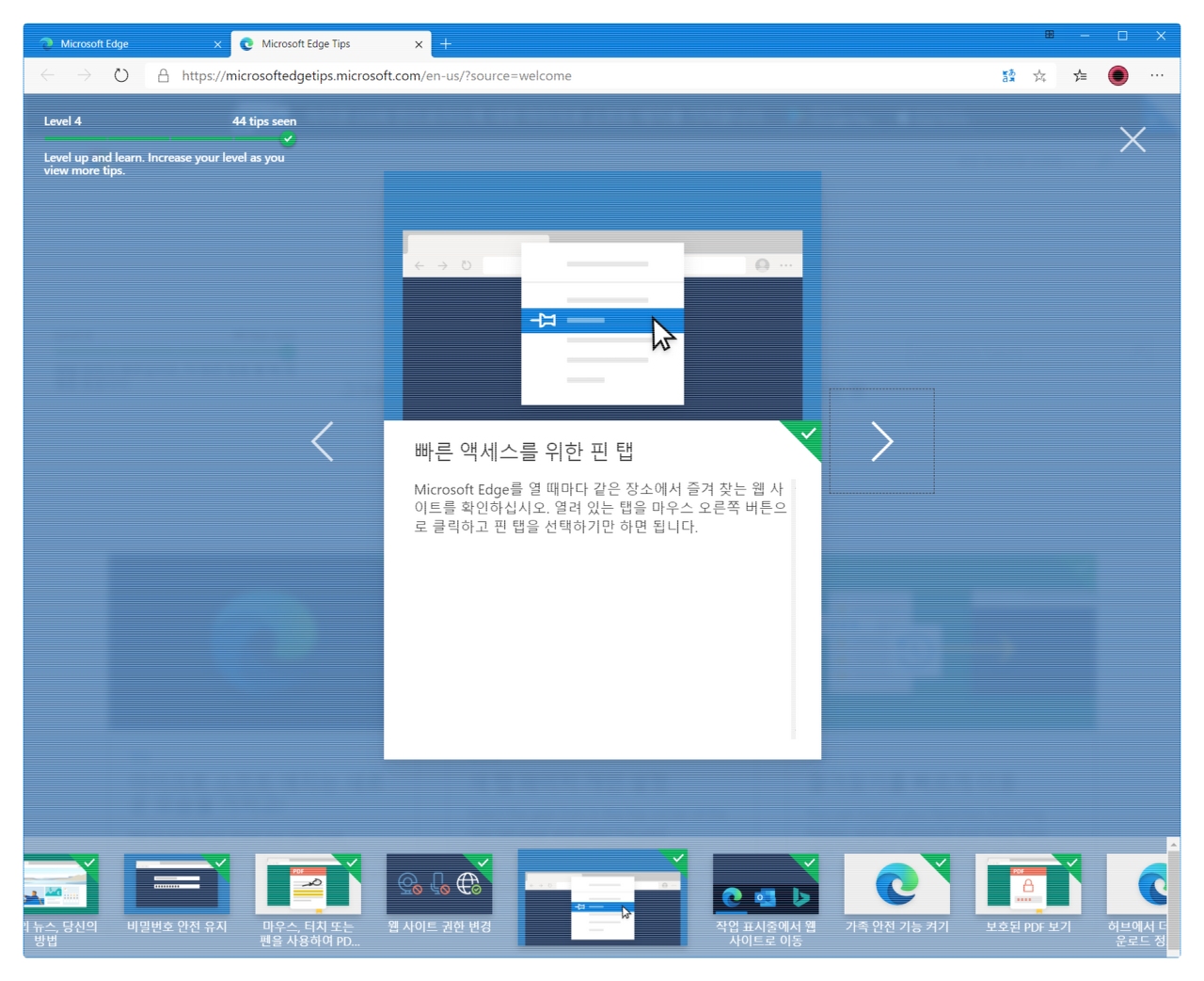Image resolution: width=1204 pixels, height=981 pixels.
Task: Go forward in browser history
Action: [x=84, y=75]
